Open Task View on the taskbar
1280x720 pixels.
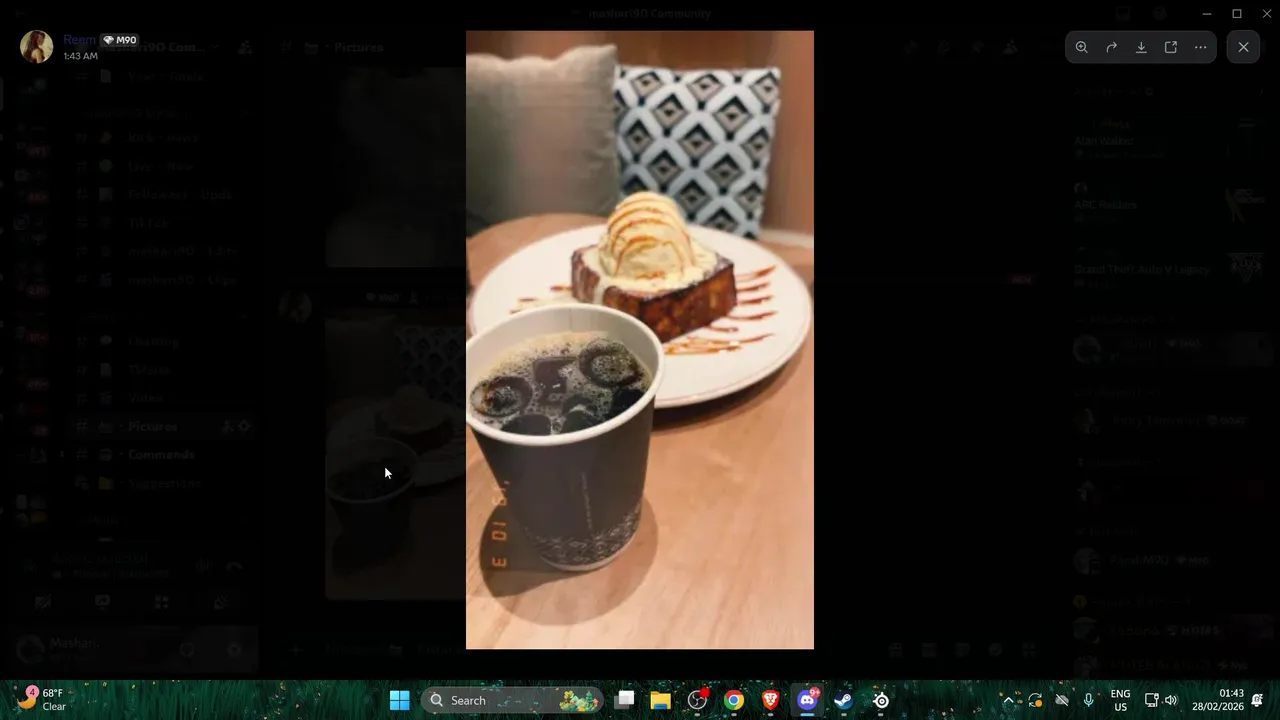coord(625,700)
